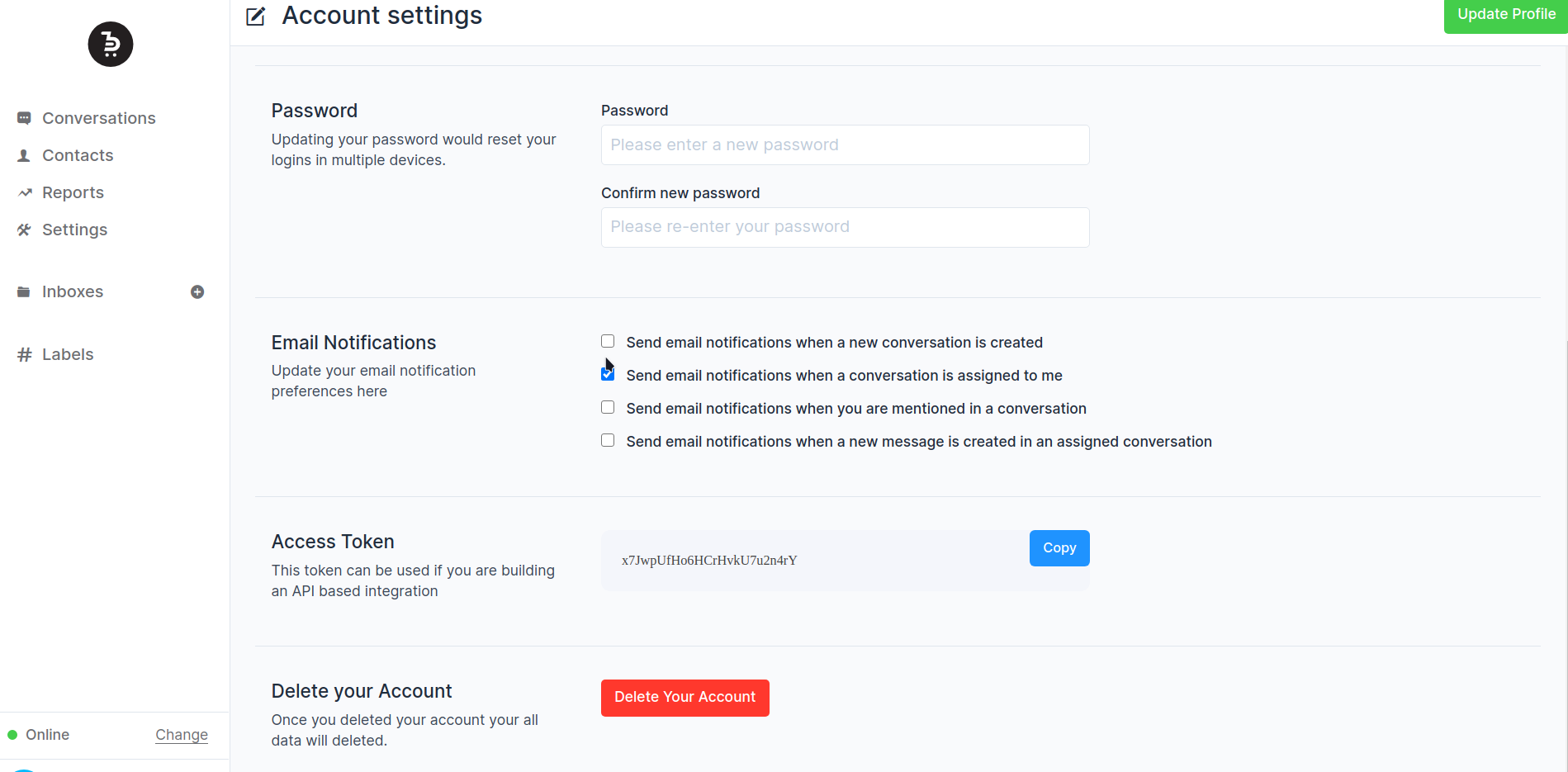
Task: Click the Reports trend-line icon
Action: coord(25,192)
